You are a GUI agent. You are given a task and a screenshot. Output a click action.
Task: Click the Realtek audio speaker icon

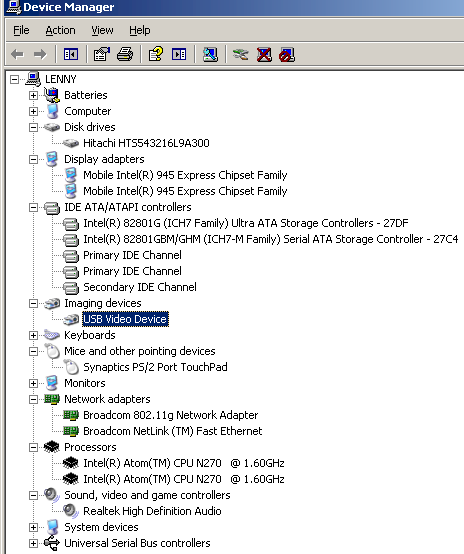click(71, 511)
